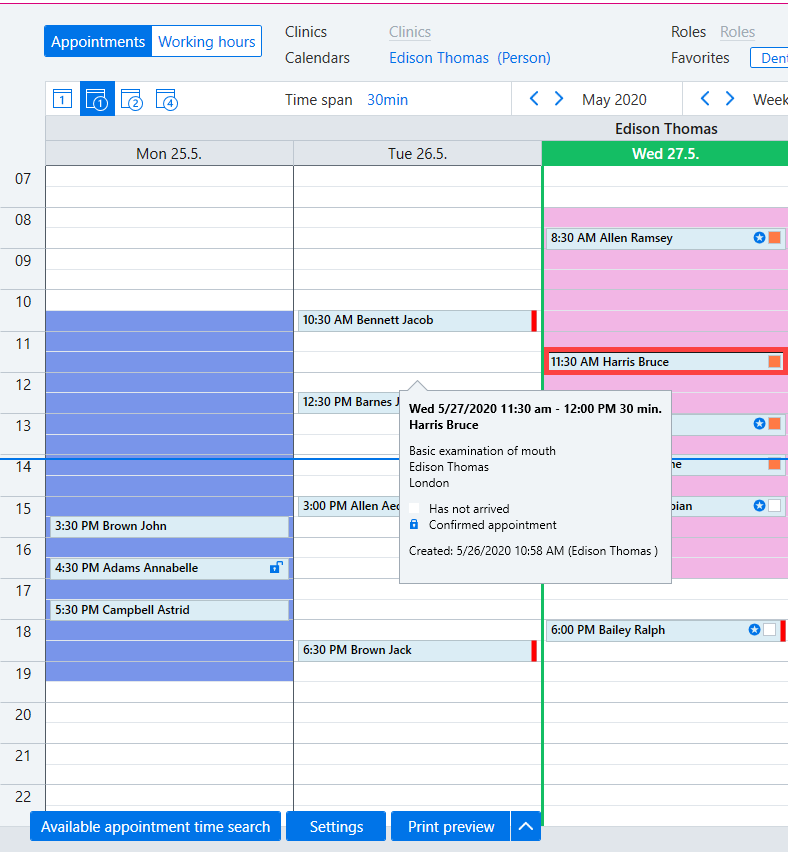
Task: Select the one-week calendar view icon
Action: (97, 99)
